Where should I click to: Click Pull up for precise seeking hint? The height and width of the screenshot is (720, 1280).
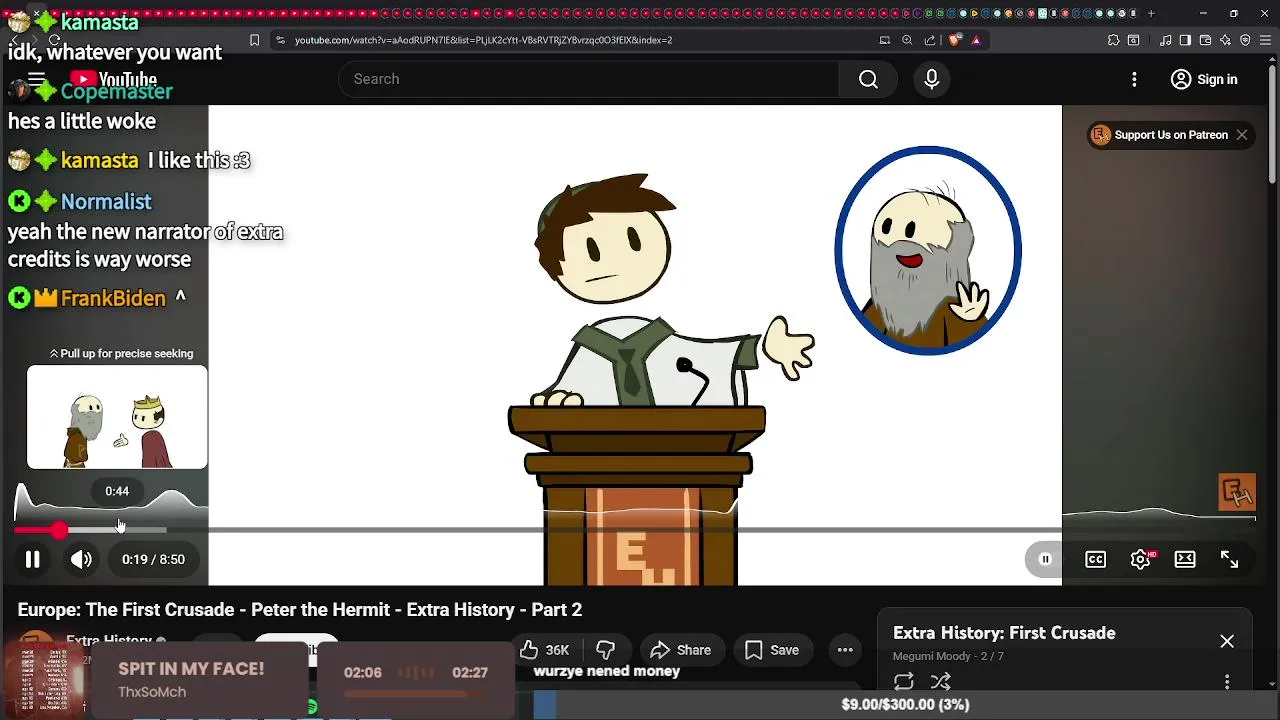pyautogui.click(x=121, y=353)
